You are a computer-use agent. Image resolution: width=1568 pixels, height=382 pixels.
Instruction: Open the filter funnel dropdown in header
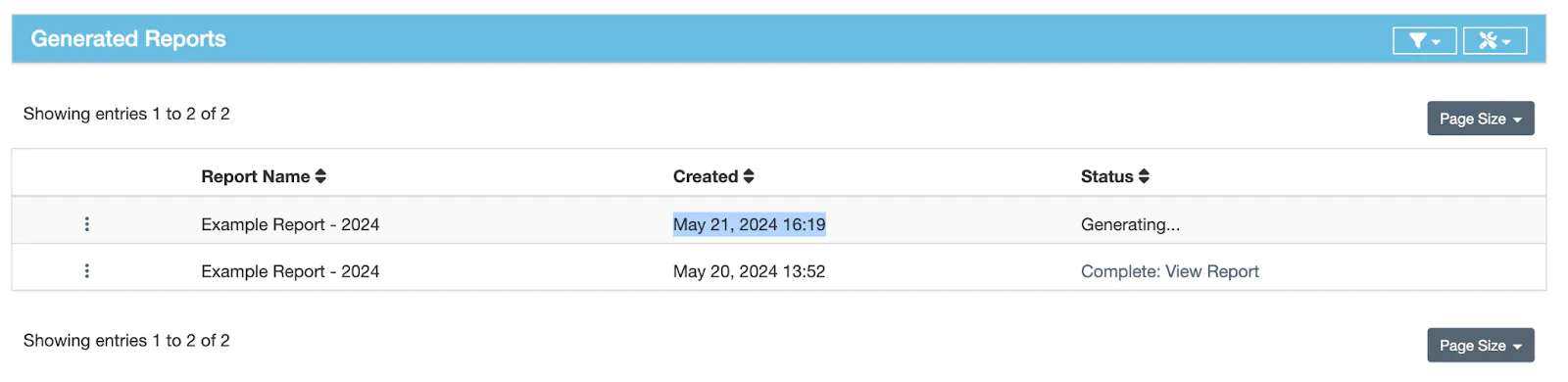(1424, 40)
